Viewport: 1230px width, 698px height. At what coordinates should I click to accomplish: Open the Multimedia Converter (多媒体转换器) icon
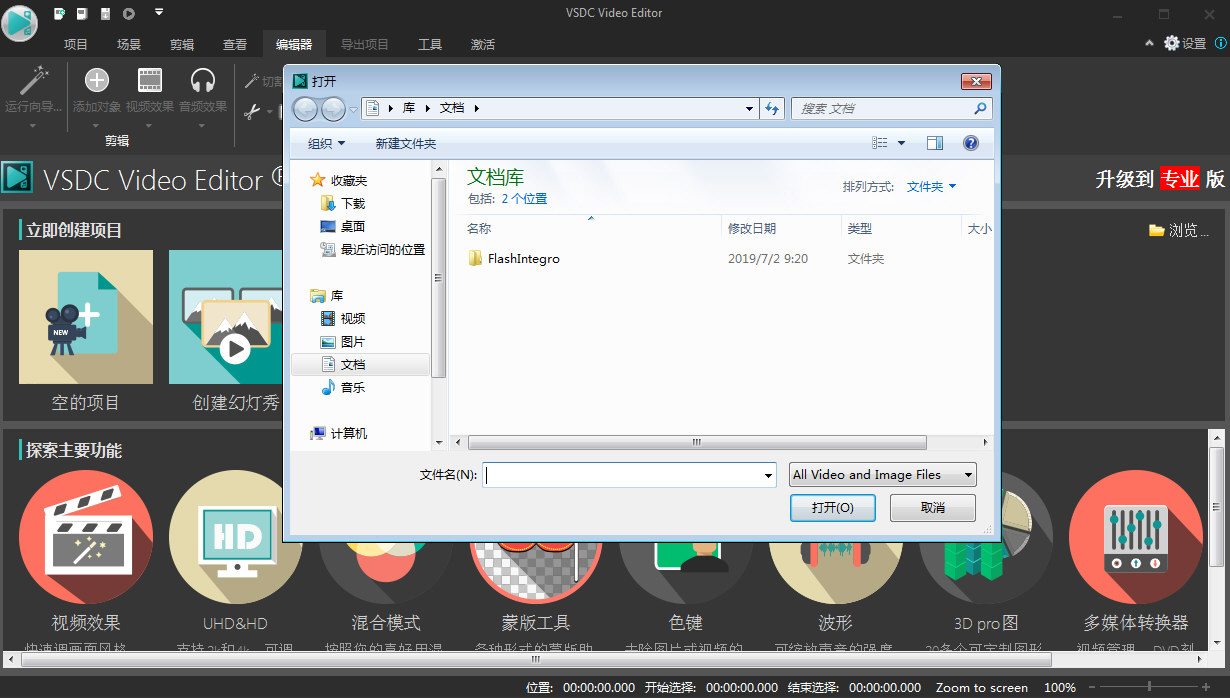(x=1135, y=538)
